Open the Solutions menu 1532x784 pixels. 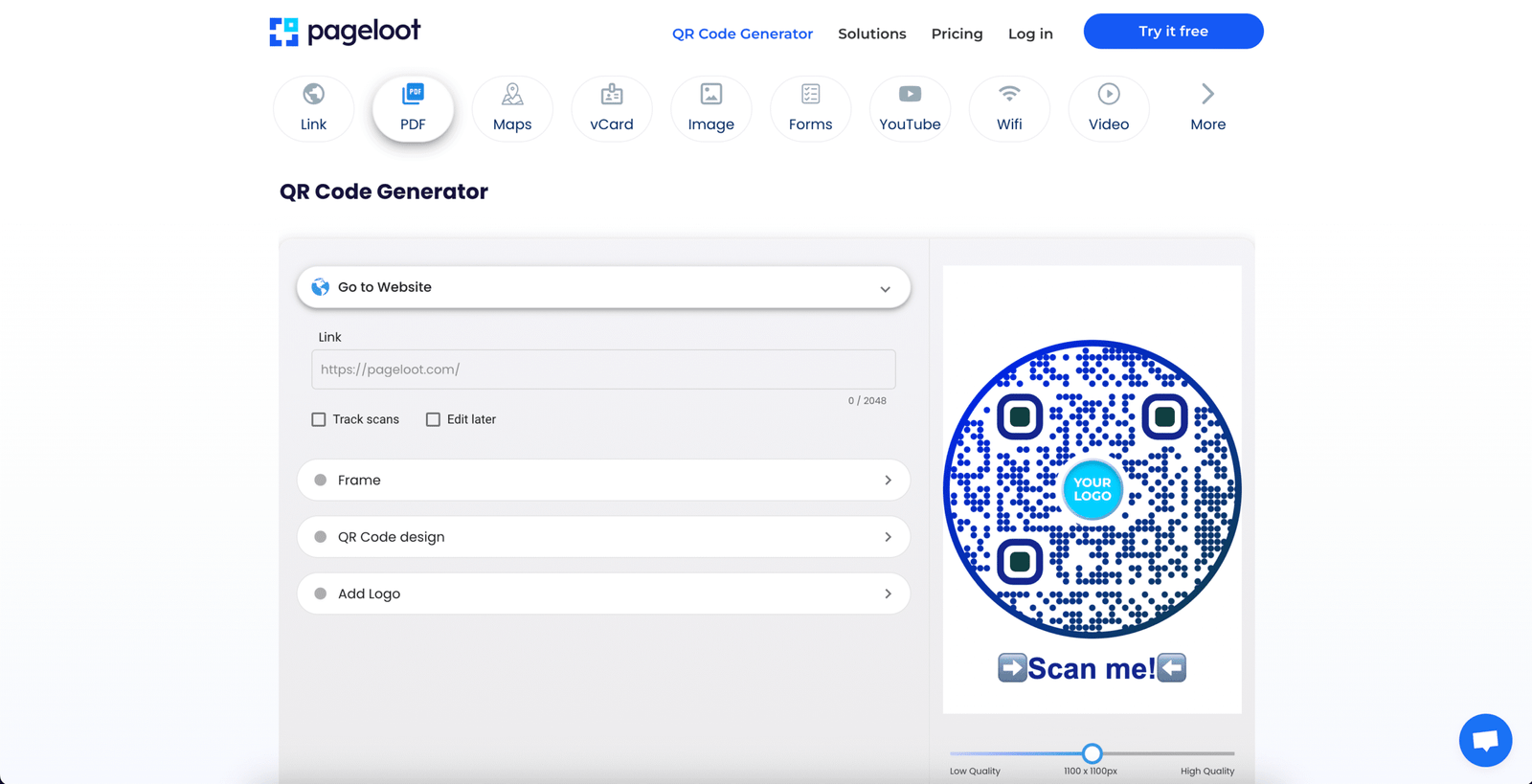click(871, 34)
